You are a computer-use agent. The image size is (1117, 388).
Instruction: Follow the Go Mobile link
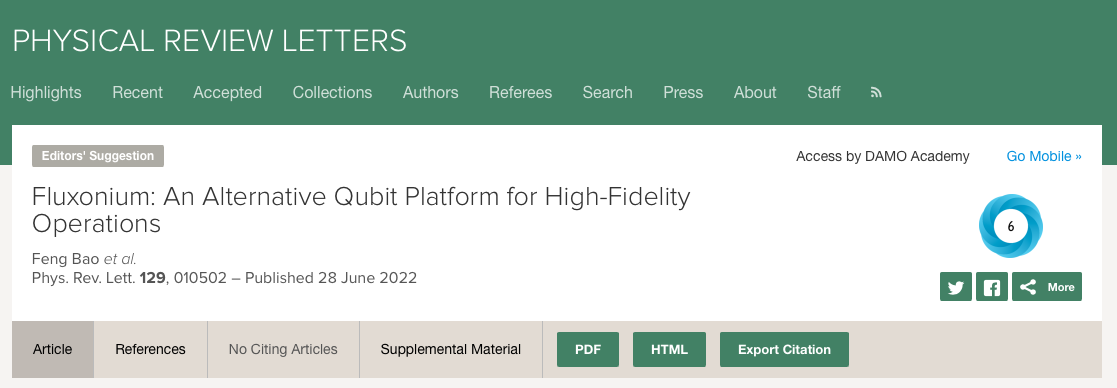pyautogui.click(x=1044, y=156)
